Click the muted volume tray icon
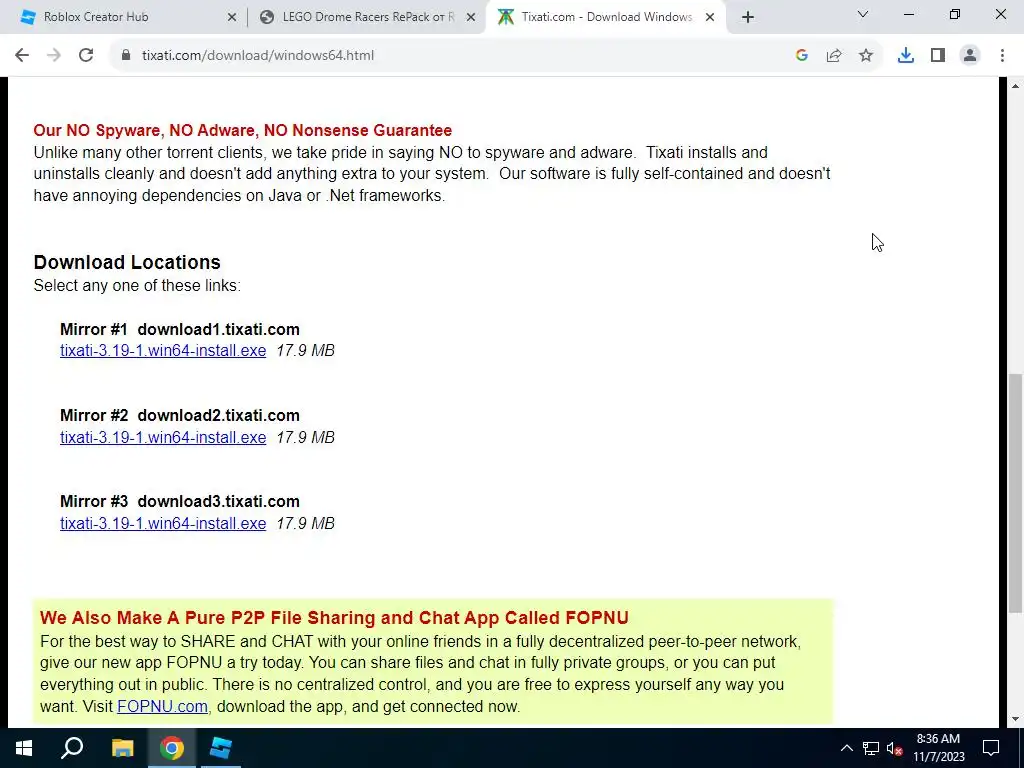 point(894,748)
